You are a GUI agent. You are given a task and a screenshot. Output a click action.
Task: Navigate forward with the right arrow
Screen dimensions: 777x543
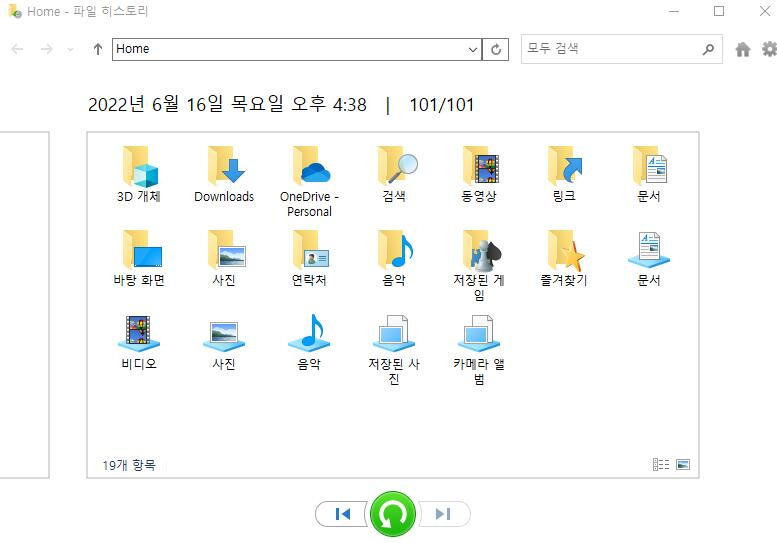tap(47, 49)
